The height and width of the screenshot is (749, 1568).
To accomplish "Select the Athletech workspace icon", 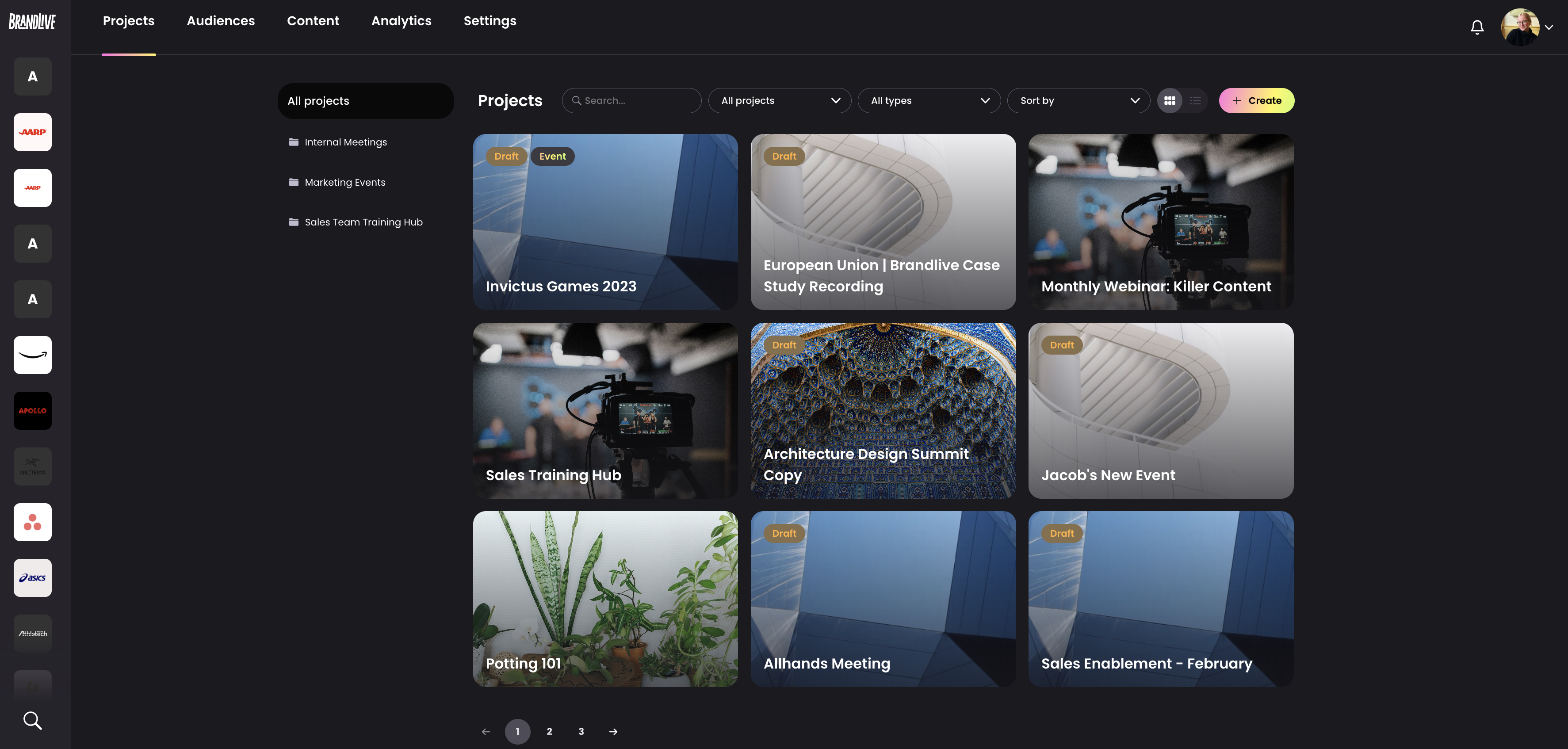I will click(33, 634).
